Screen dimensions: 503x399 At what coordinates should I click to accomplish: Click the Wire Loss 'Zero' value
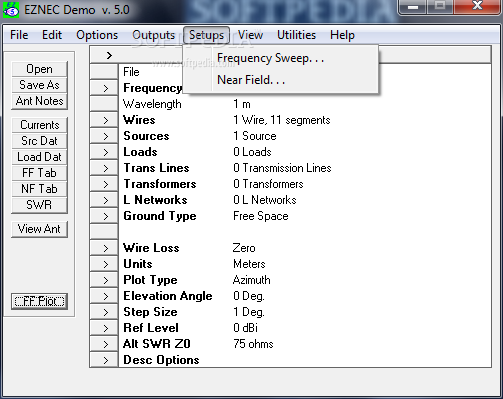point(244,248)
